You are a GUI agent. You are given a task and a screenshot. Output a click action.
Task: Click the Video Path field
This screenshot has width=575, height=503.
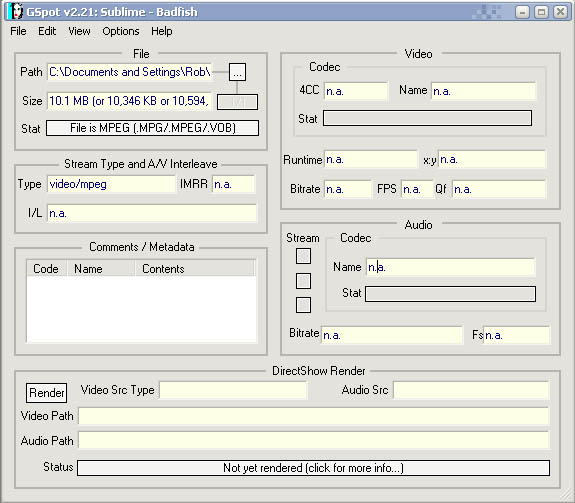tap(314, 416)
